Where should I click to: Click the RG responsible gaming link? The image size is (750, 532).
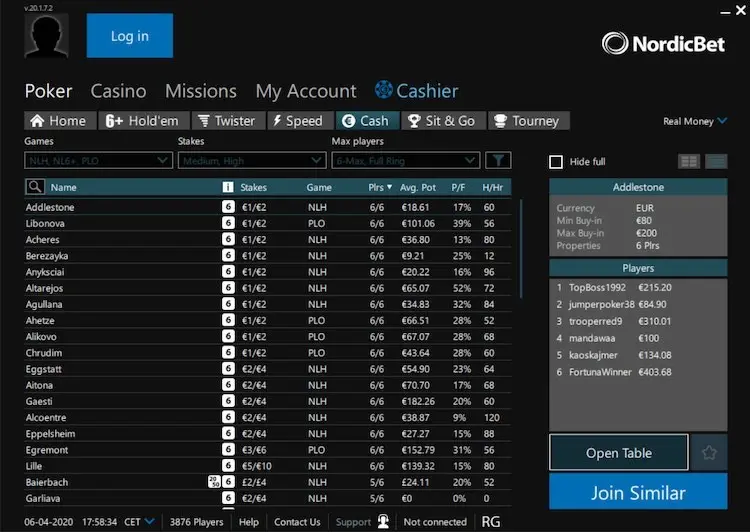(491, 521)
